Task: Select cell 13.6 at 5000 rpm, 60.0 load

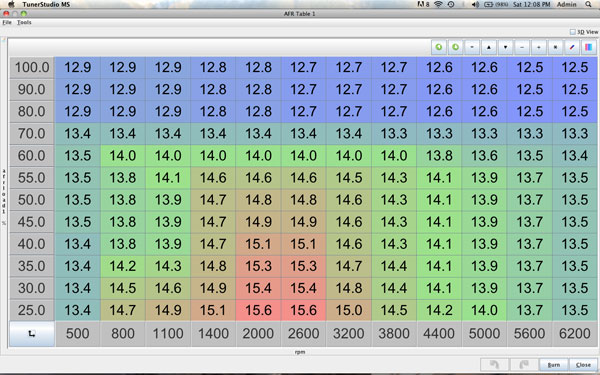Action: 484,156
